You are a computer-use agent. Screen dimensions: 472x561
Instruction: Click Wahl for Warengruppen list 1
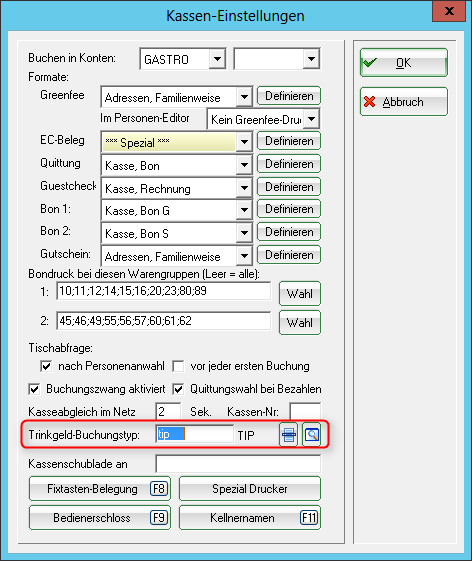[x=300, y=294]
